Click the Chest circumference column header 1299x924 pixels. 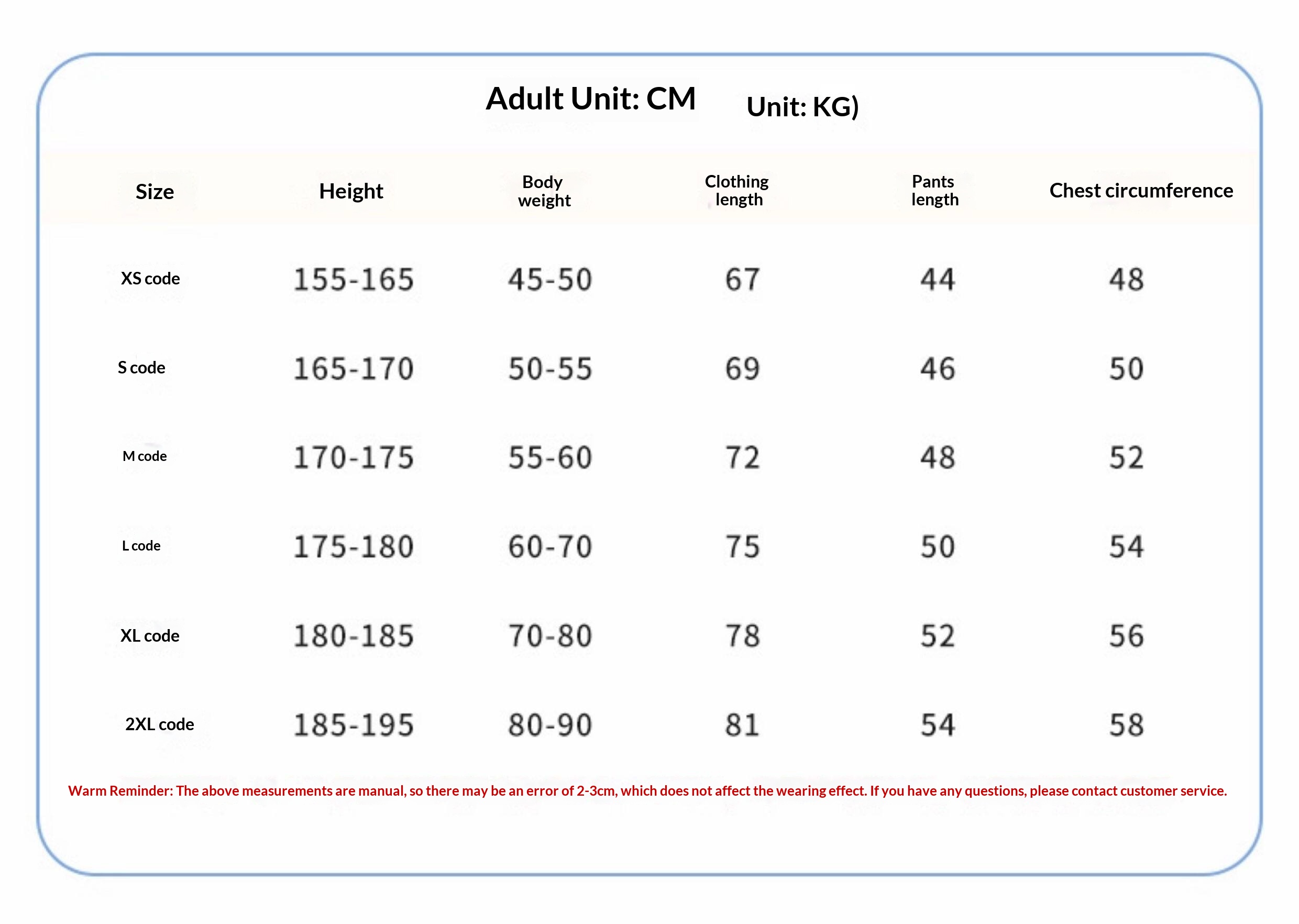(x=1140, y=191)
